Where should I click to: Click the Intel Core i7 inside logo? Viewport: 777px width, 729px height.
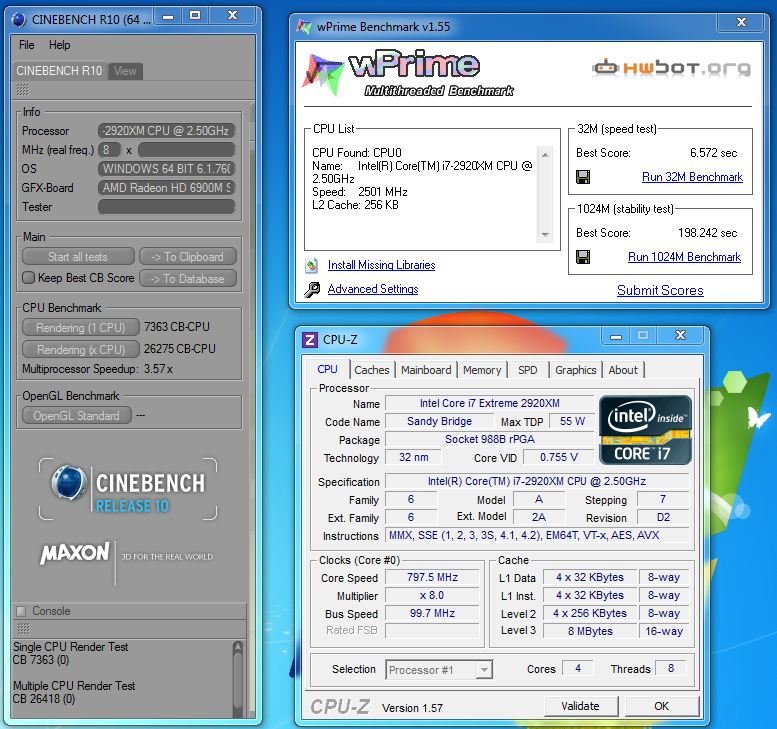pos(645,430)
